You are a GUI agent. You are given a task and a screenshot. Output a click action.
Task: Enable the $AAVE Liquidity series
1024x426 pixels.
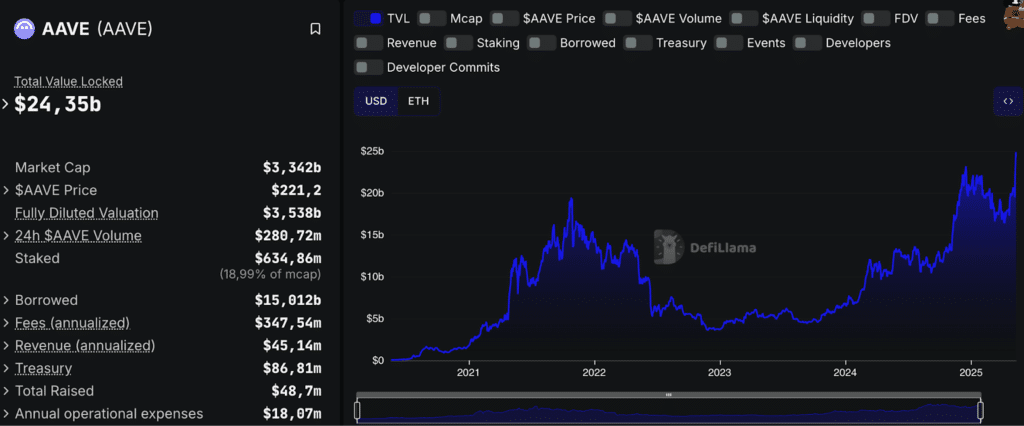[744, 18]
